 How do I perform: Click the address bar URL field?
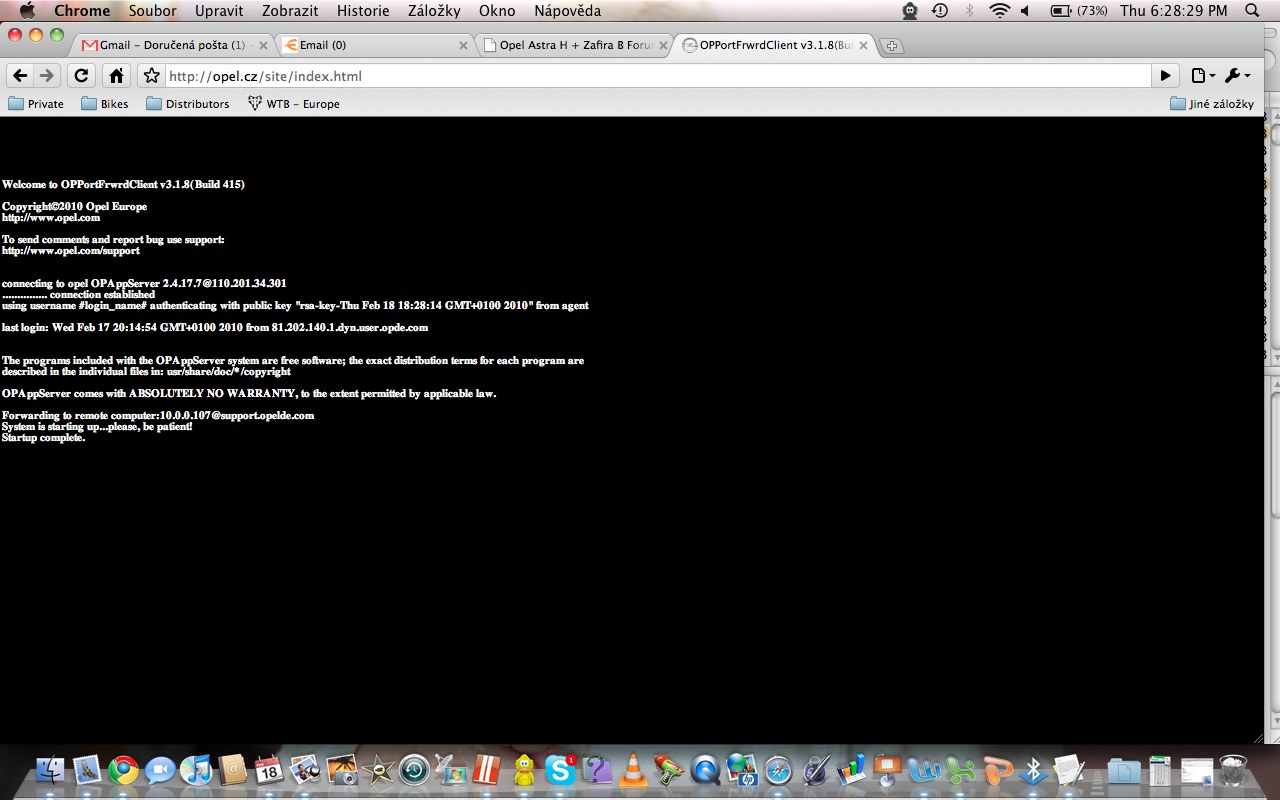650,76
